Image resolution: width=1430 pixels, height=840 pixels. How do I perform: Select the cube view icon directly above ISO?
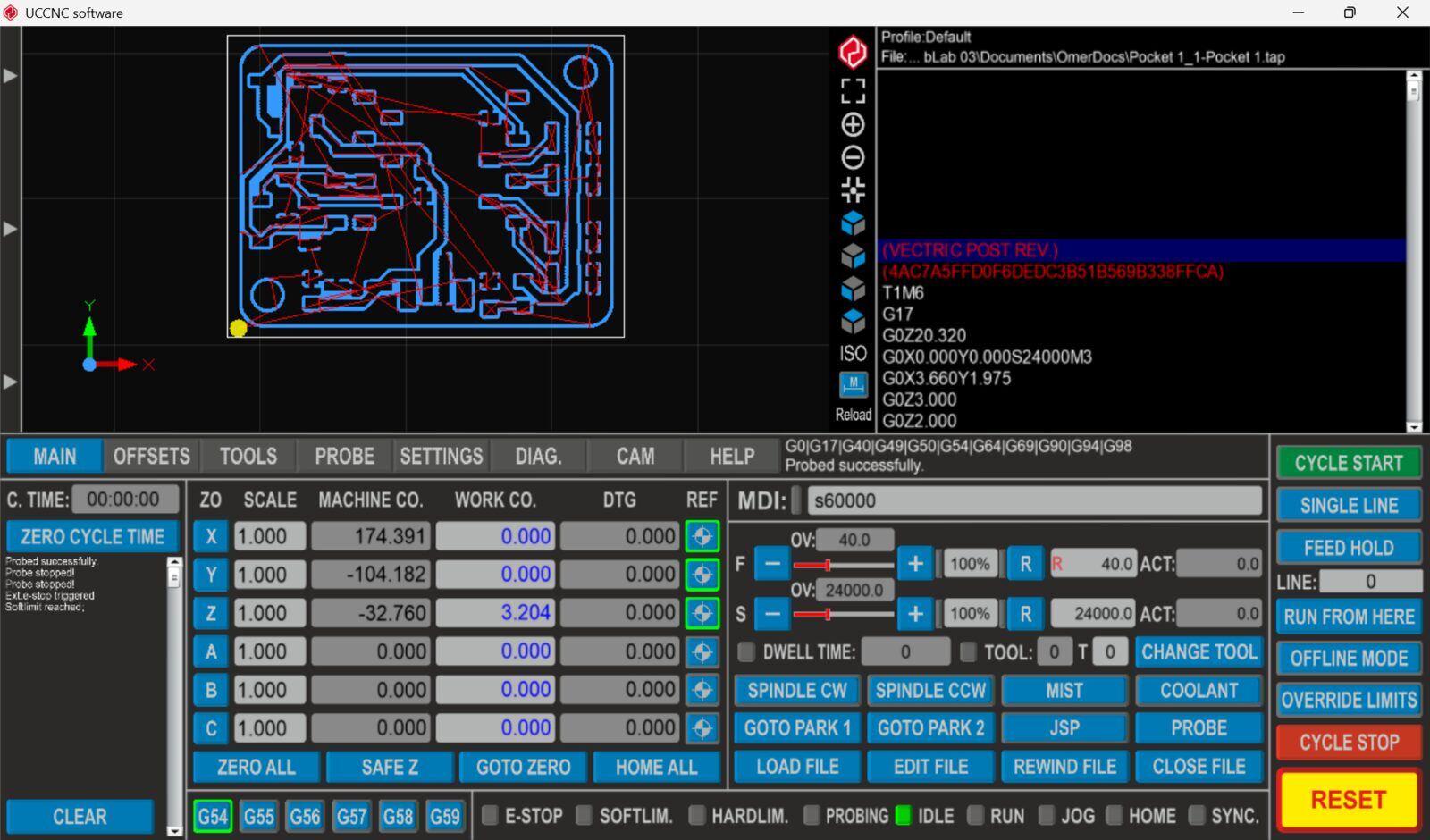853,321
